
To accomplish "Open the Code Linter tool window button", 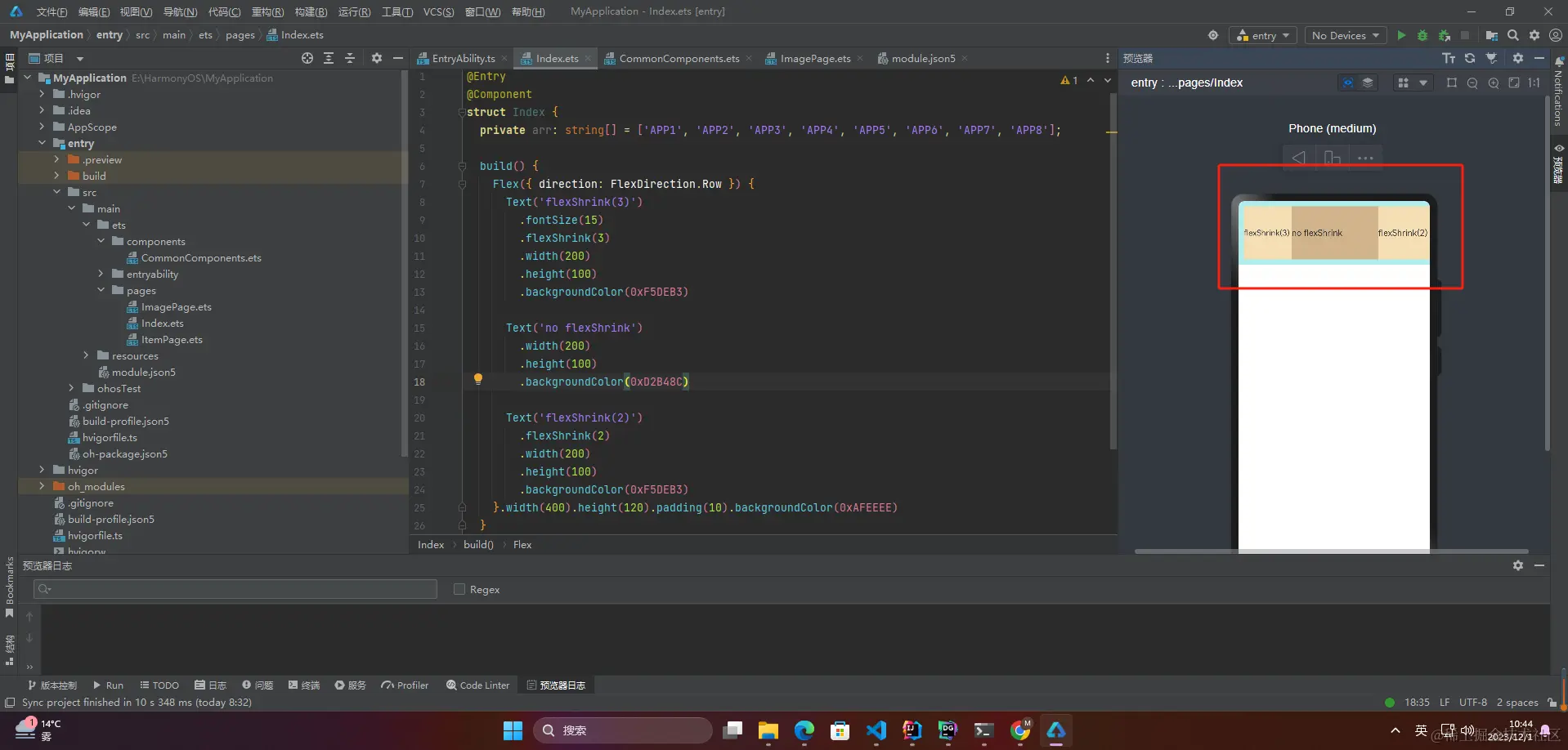I will click(x=477, y=685).
